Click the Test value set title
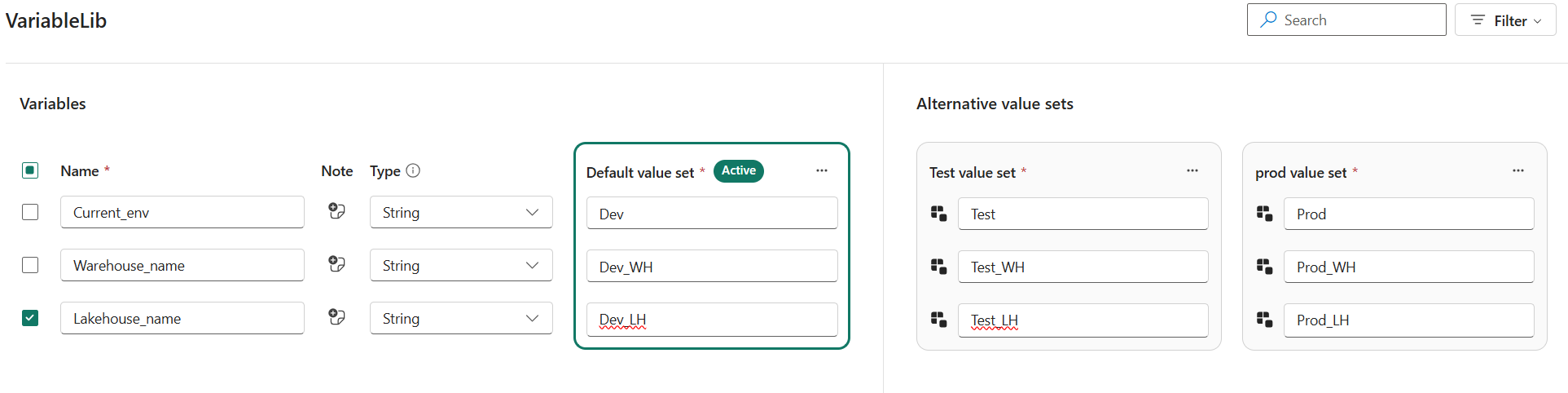1568x393 pixels. point(973,172)
